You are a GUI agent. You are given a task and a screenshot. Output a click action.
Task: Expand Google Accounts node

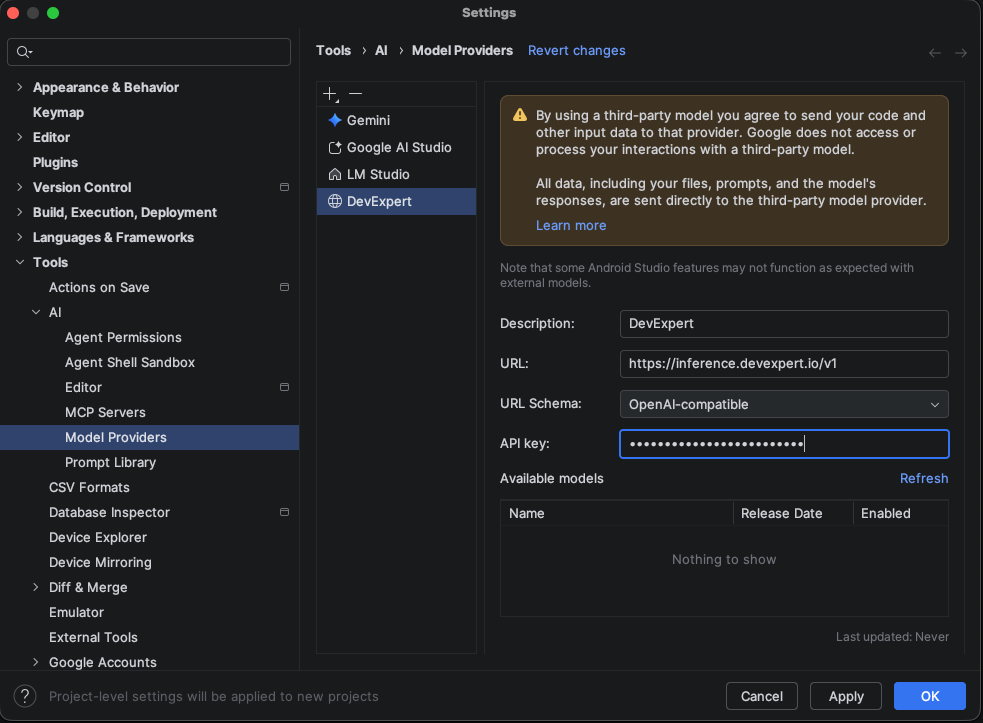point(36,662)
